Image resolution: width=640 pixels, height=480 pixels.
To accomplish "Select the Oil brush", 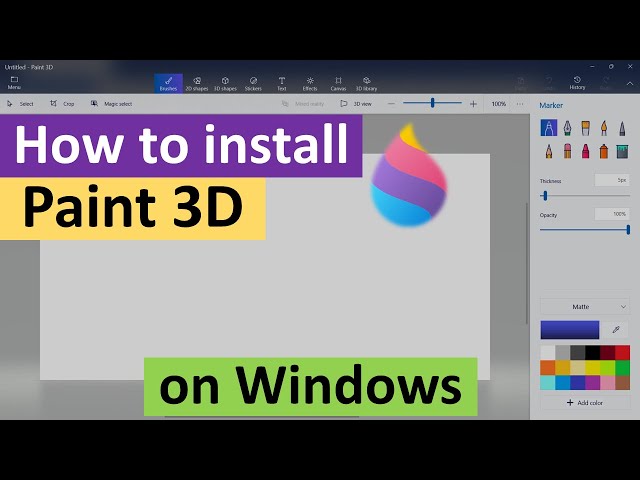I will [585, 128].
